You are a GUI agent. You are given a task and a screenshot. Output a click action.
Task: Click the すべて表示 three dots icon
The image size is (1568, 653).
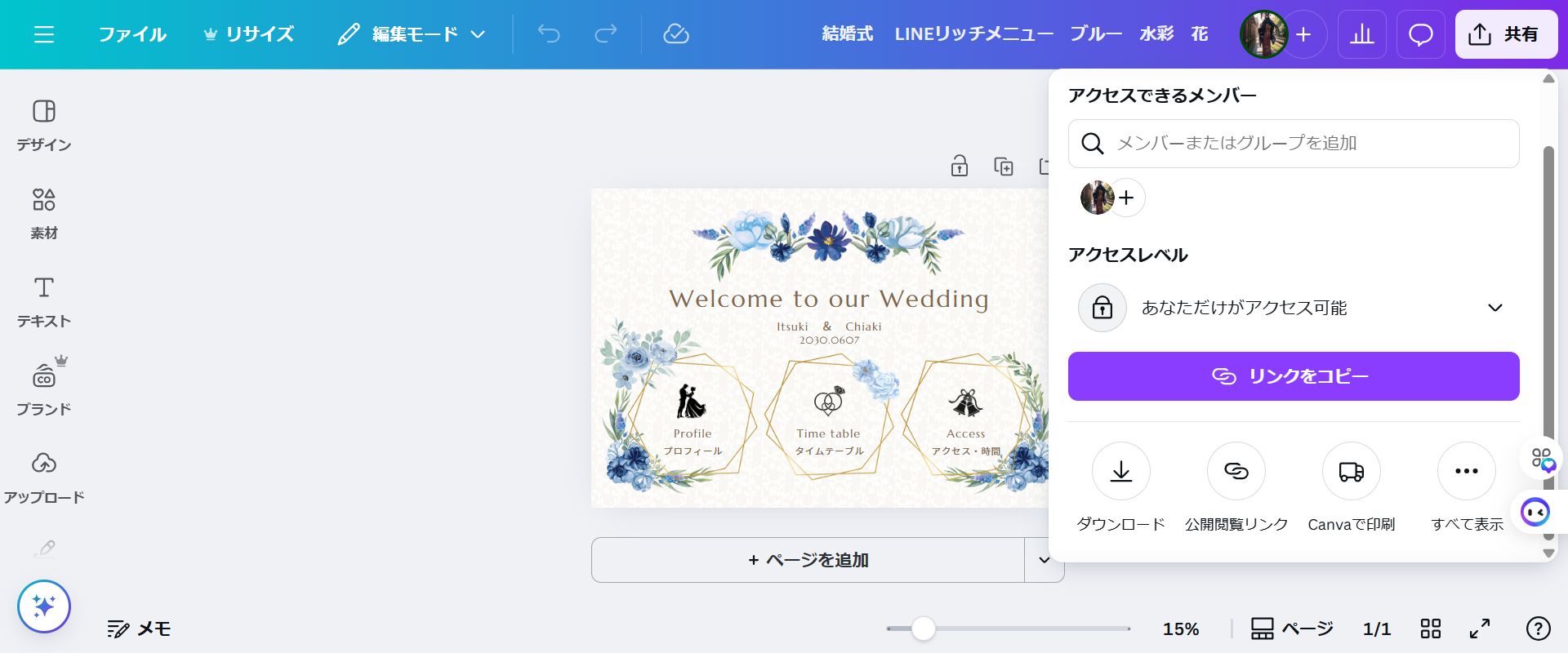[1467, 471]
